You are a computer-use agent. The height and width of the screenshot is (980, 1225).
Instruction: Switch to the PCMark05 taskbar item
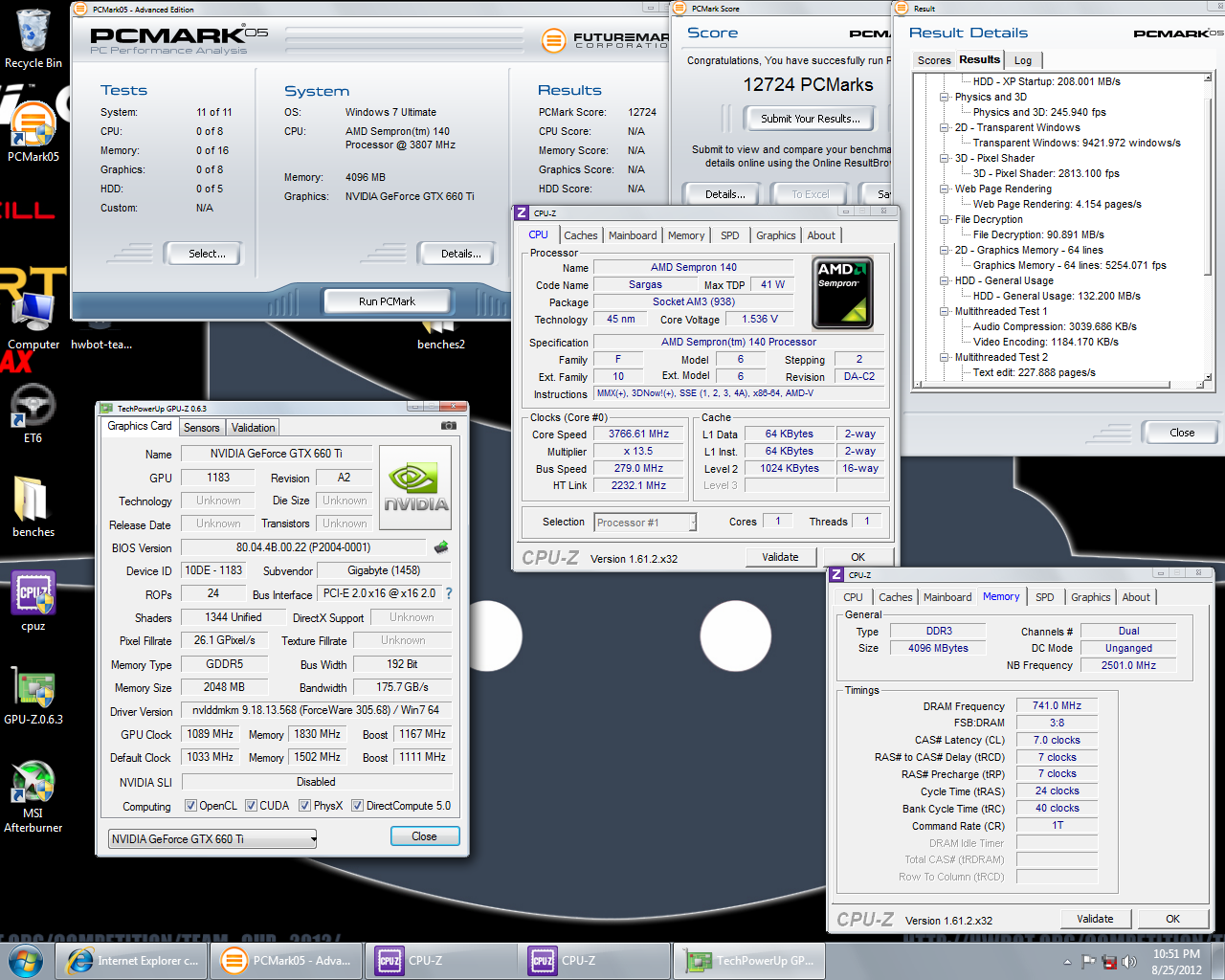click(285, 961)
